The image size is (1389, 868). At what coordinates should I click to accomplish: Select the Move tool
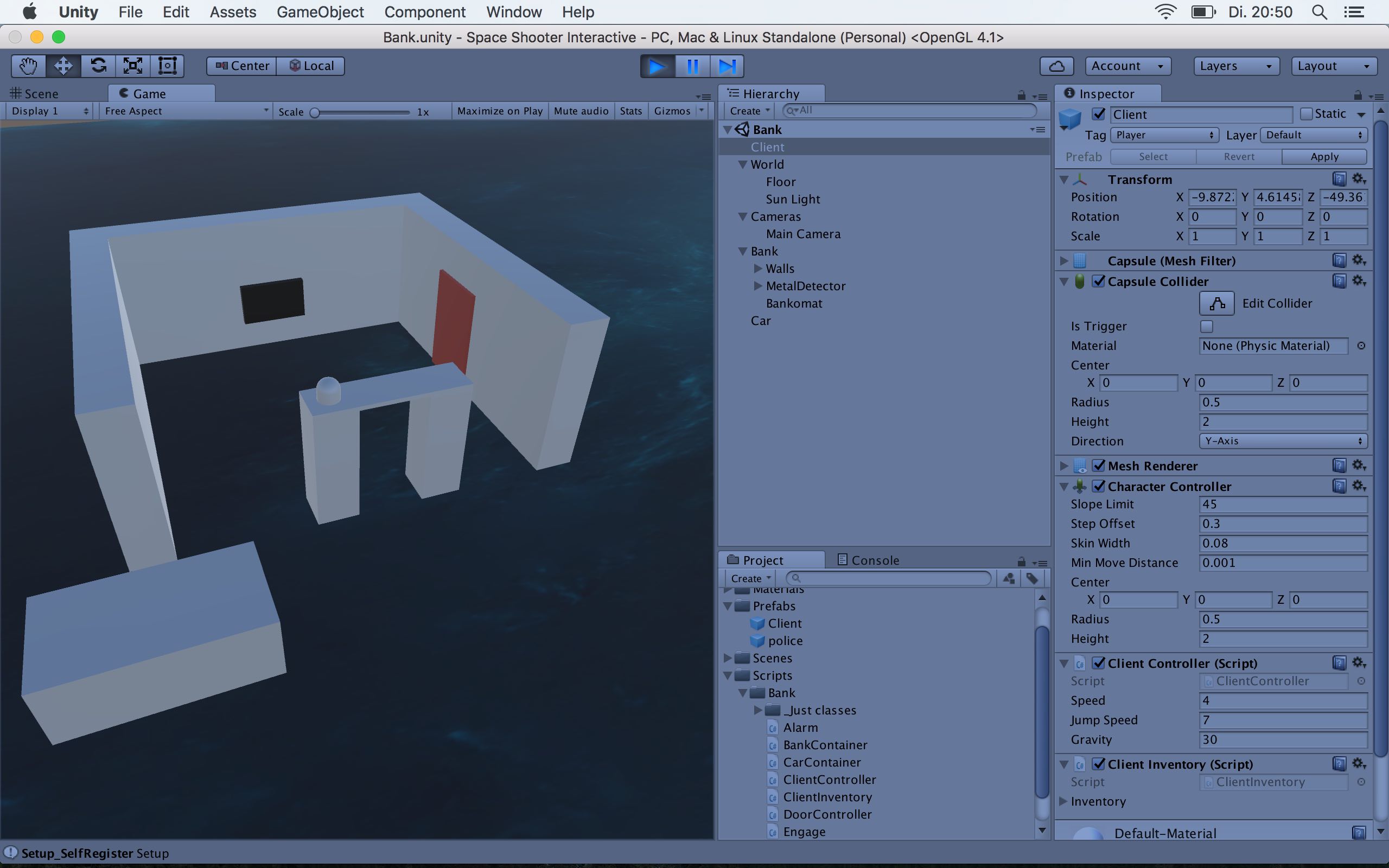click(x=63, y=66)
